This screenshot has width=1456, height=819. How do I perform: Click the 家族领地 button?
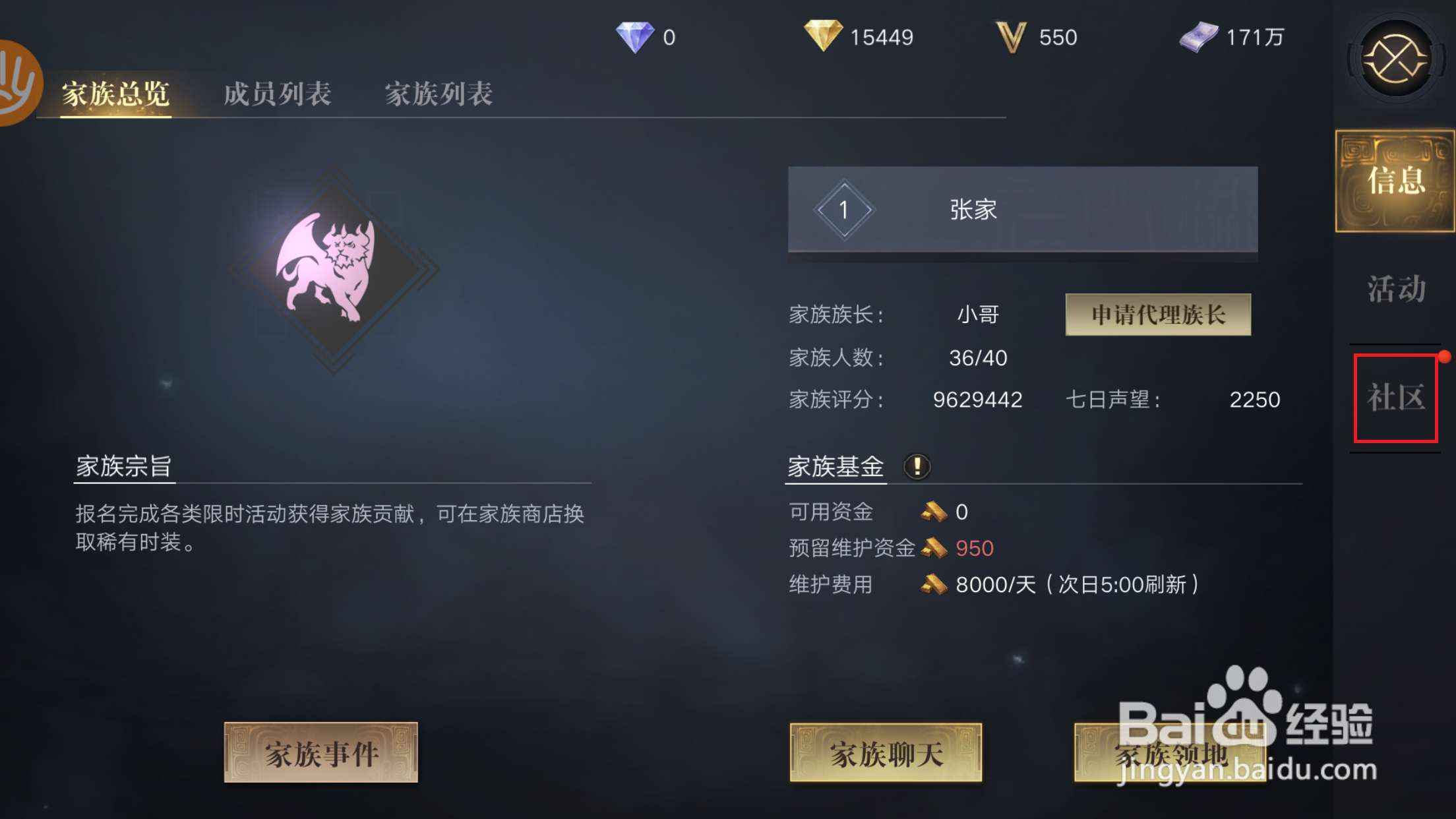(x=1170, y=752)
